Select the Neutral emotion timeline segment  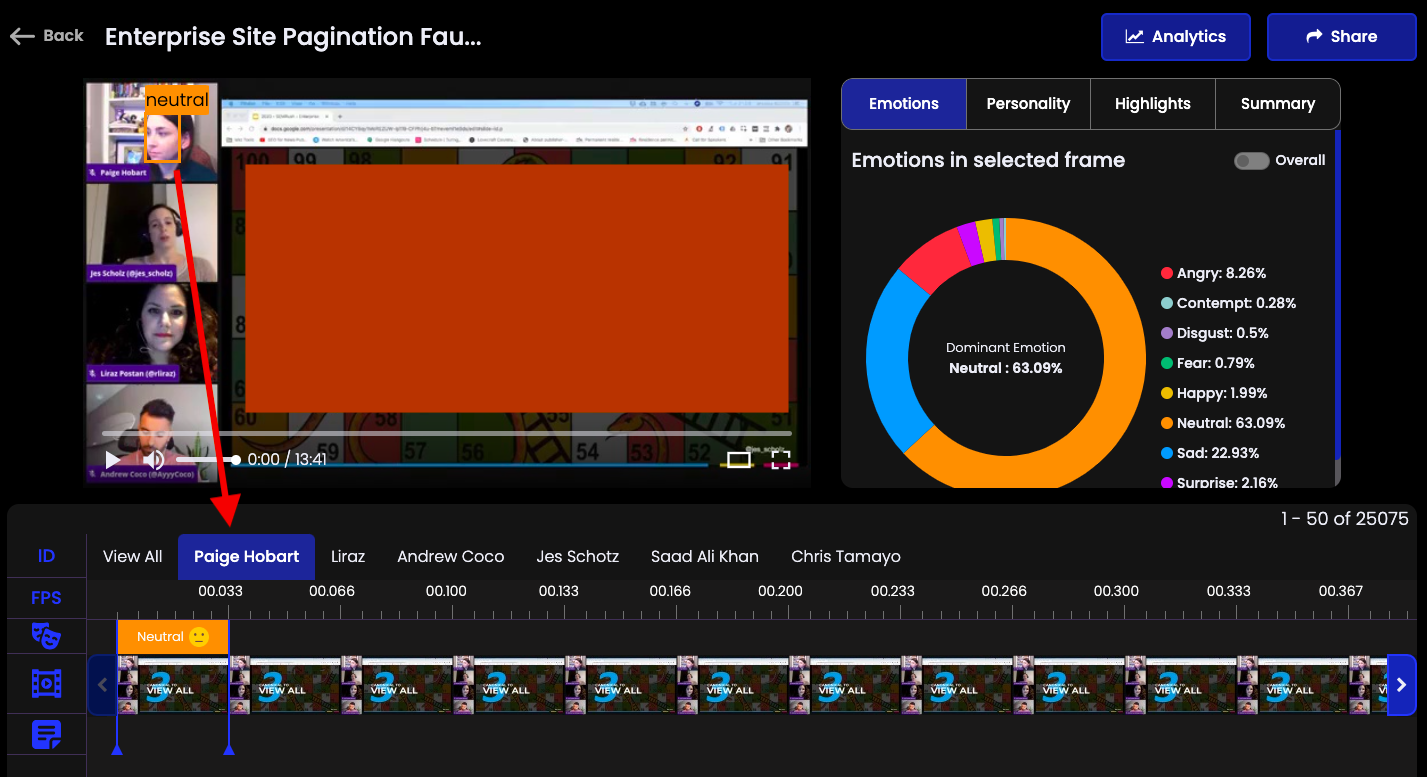(173, 637)
